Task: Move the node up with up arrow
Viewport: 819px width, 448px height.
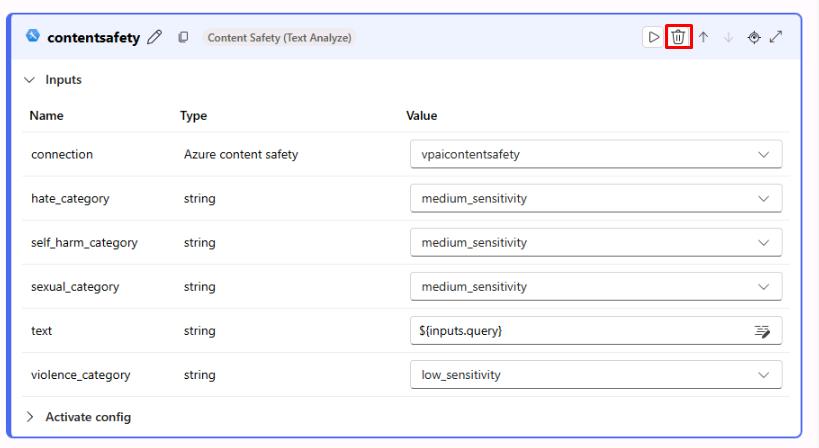Action: coord(704,37)
